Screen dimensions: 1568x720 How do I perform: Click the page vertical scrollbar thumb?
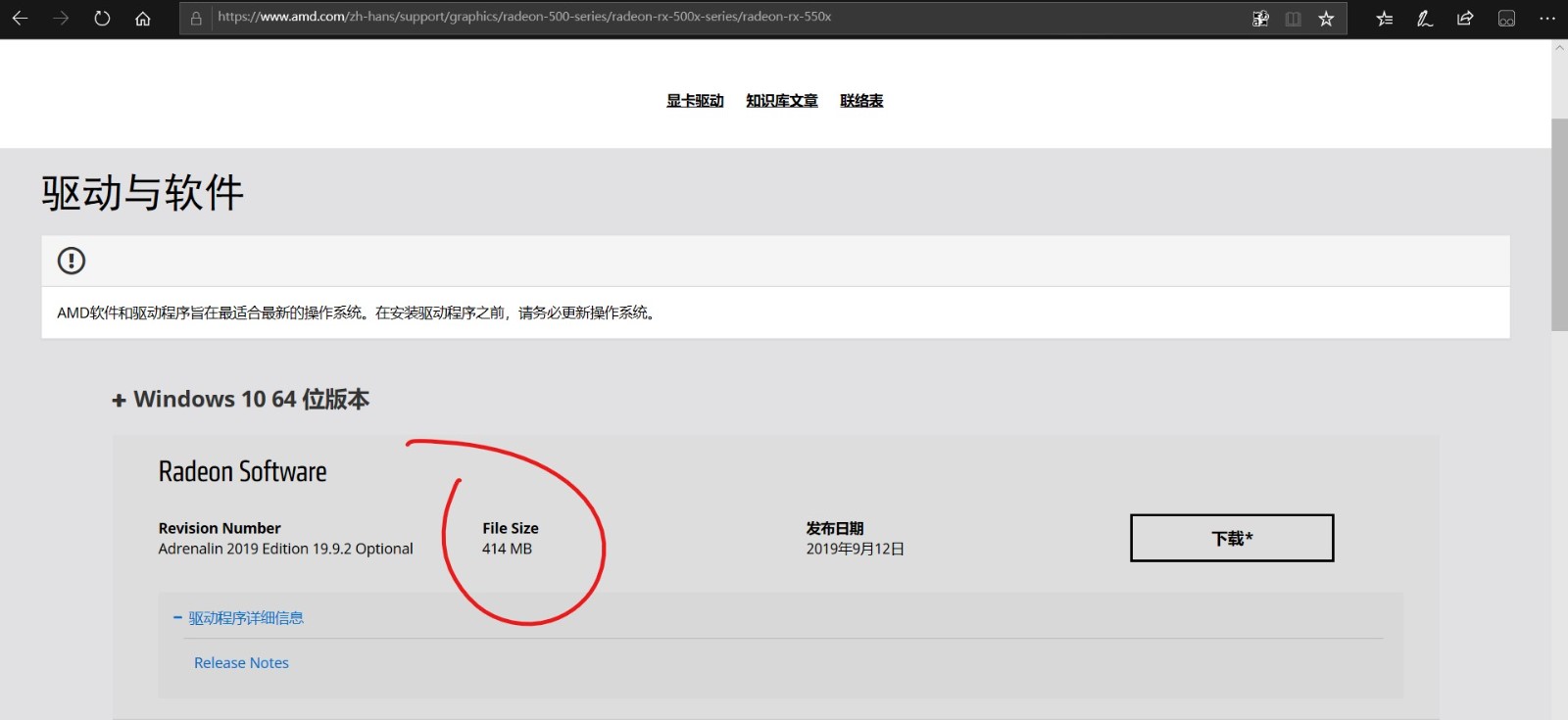pos(1559,224)
